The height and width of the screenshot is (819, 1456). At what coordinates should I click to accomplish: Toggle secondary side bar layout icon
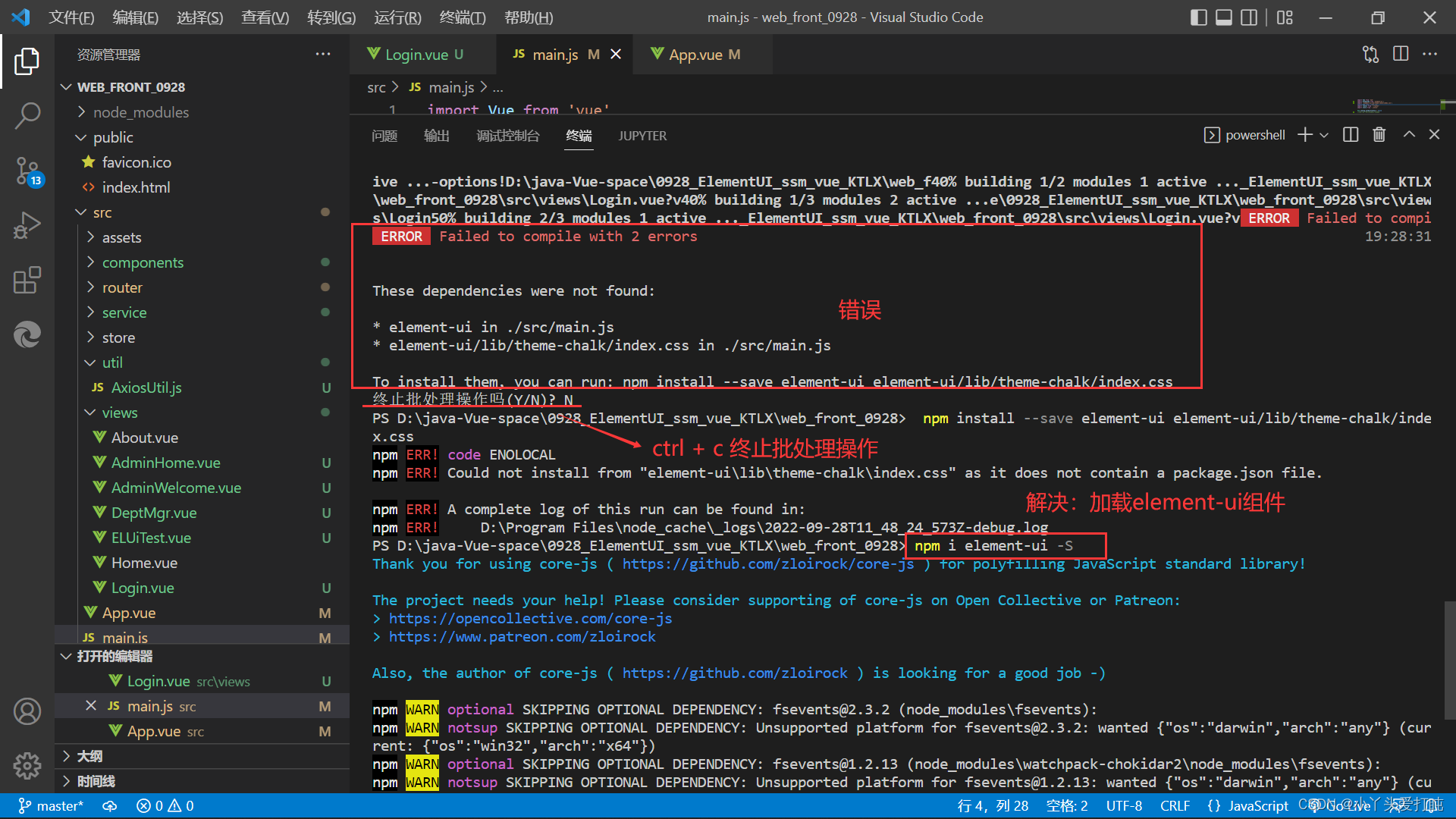[x=1249, y=17]
